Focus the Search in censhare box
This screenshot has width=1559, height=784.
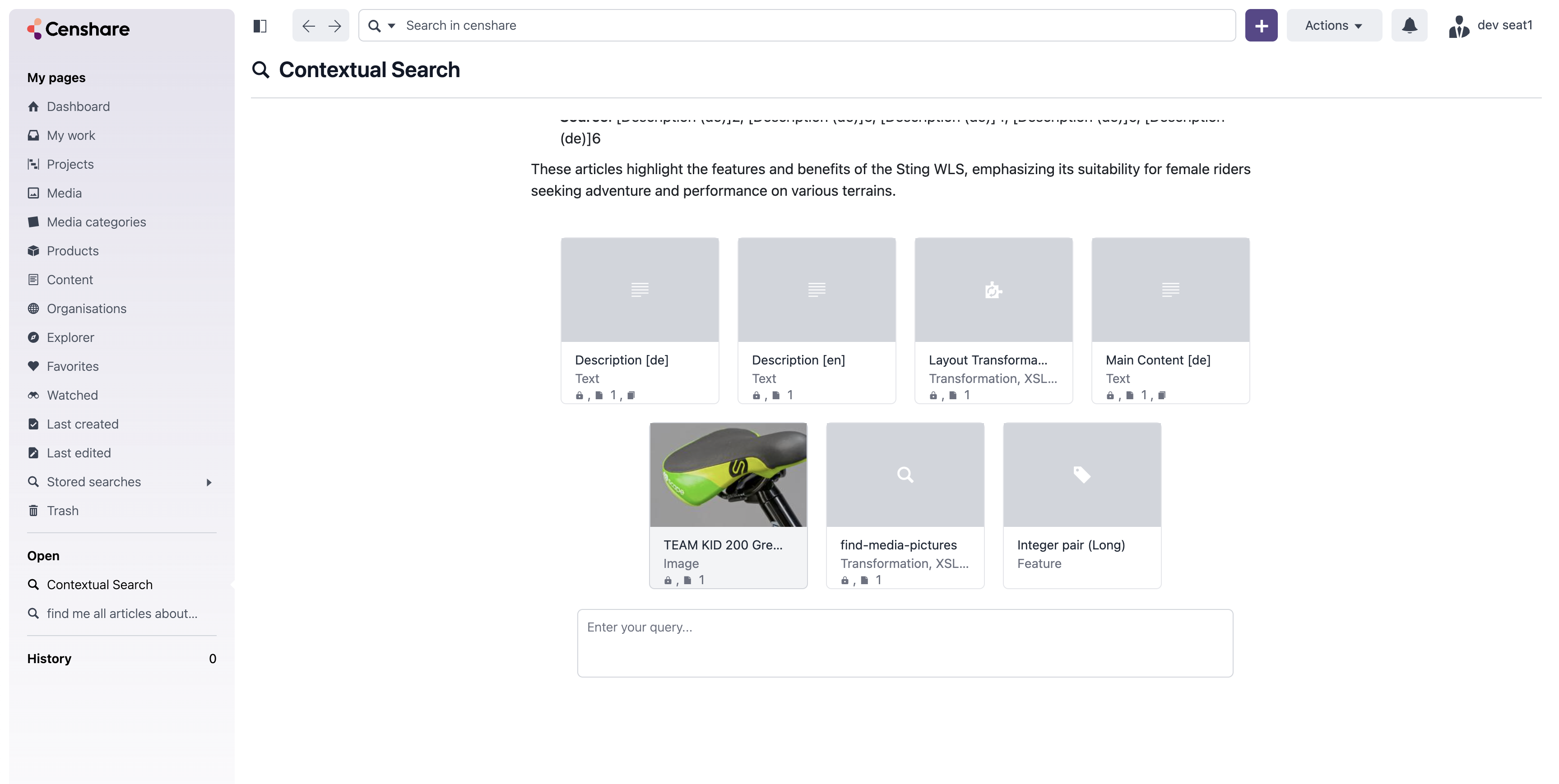817,25
